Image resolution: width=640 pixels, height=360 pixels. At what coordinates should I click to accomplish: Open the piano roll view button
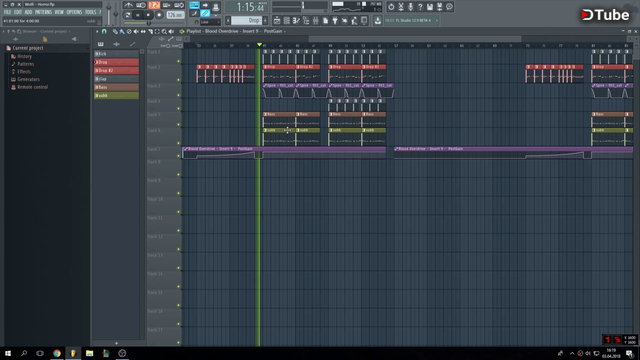pyautogui.click(x=296, y=20)
